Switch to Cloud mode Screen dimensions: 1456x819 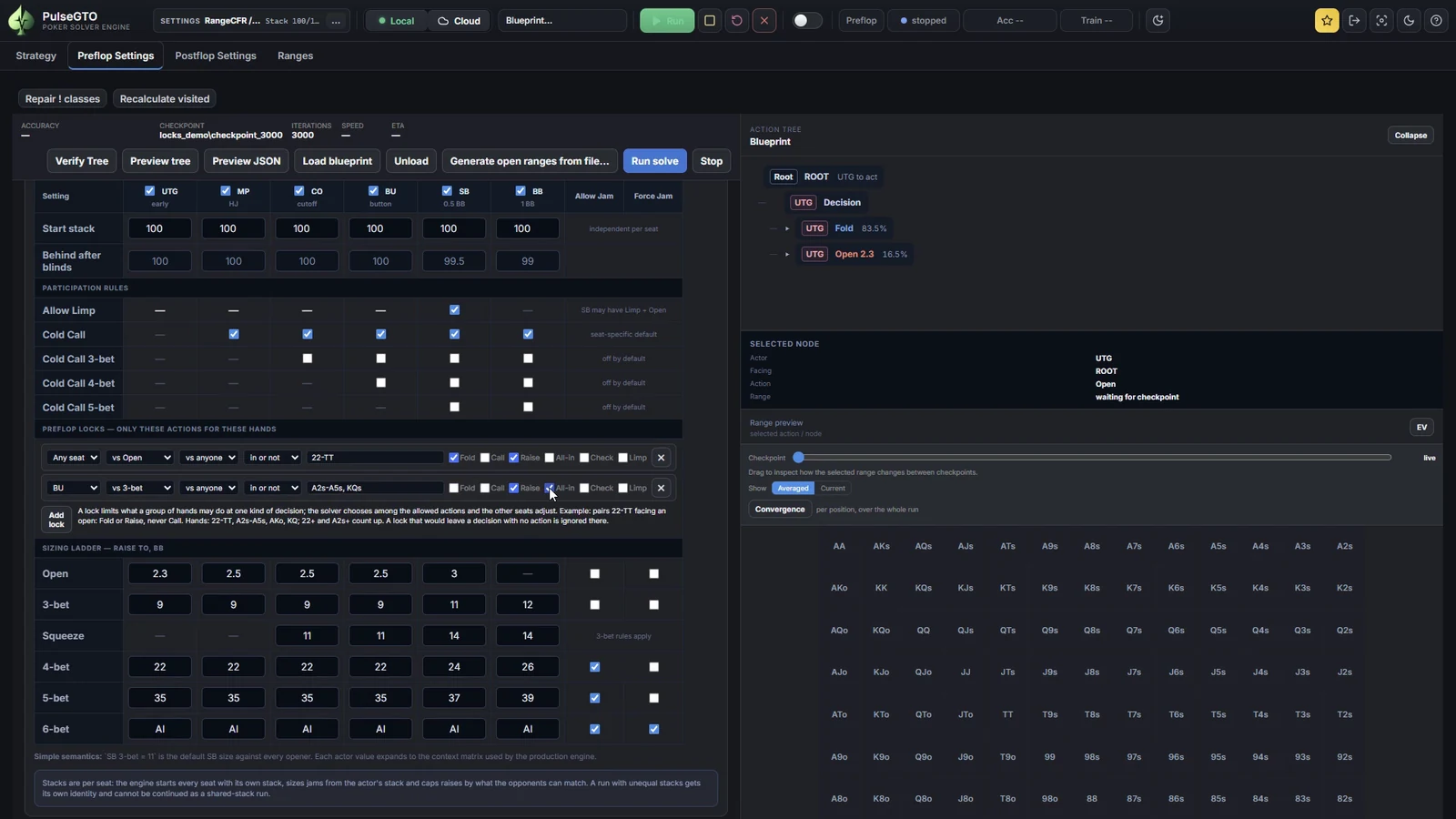coord(459,20)
